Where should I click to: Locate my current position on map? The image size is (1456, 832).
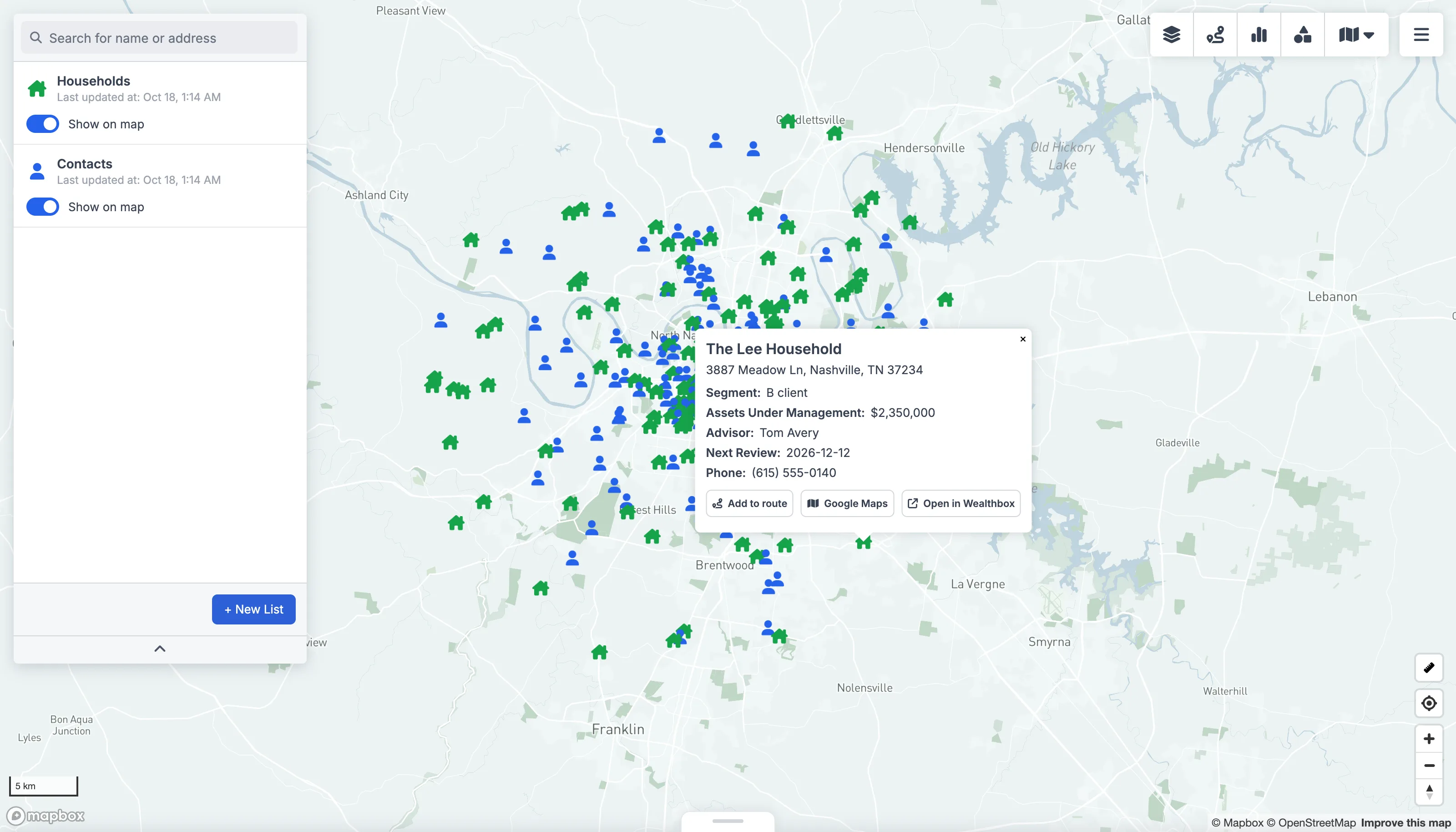pos(1429,703)
